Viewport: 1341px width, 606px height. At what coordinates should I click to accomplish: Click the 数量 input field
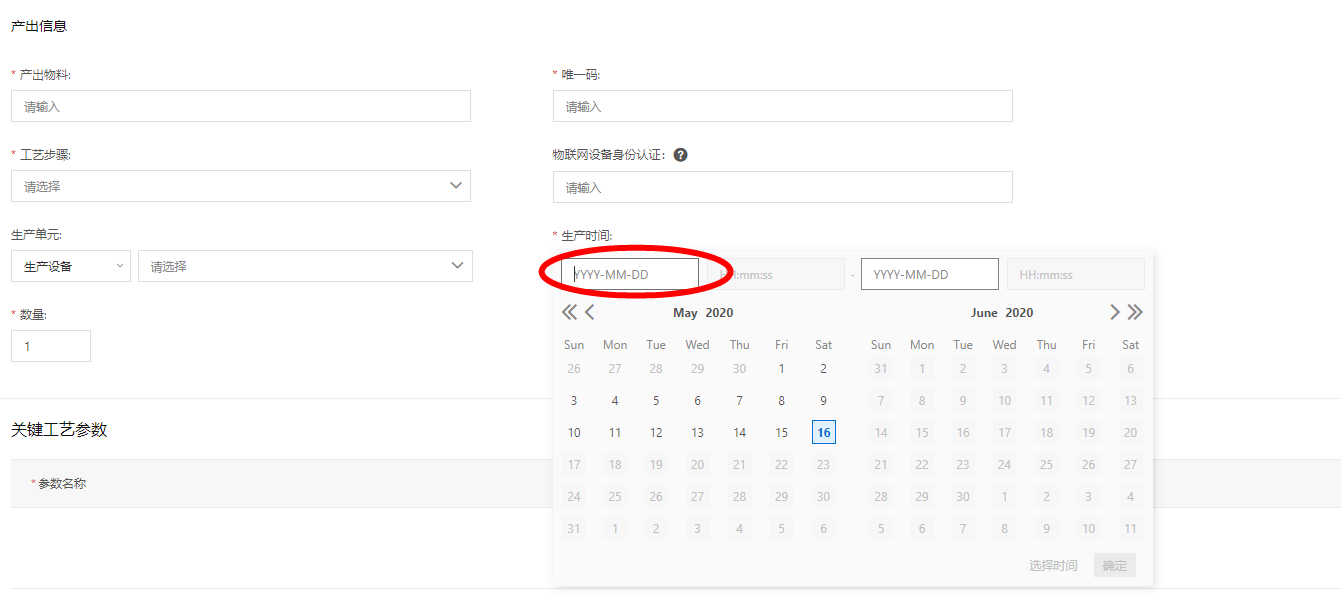[51, 346]
